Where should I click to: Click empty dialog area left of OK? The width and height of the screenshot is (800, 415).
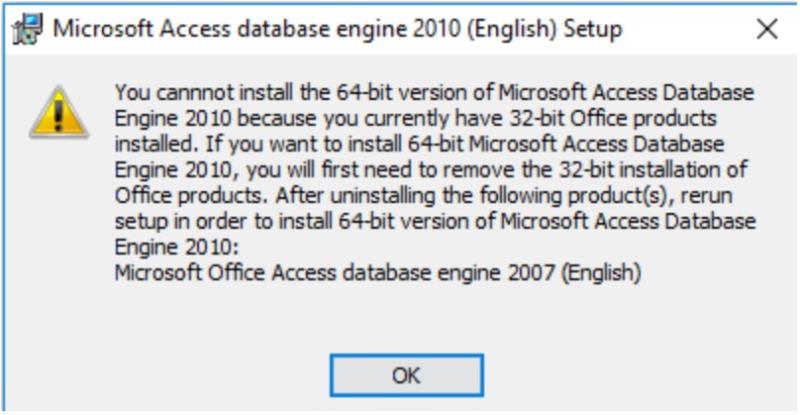click(180, 377)
